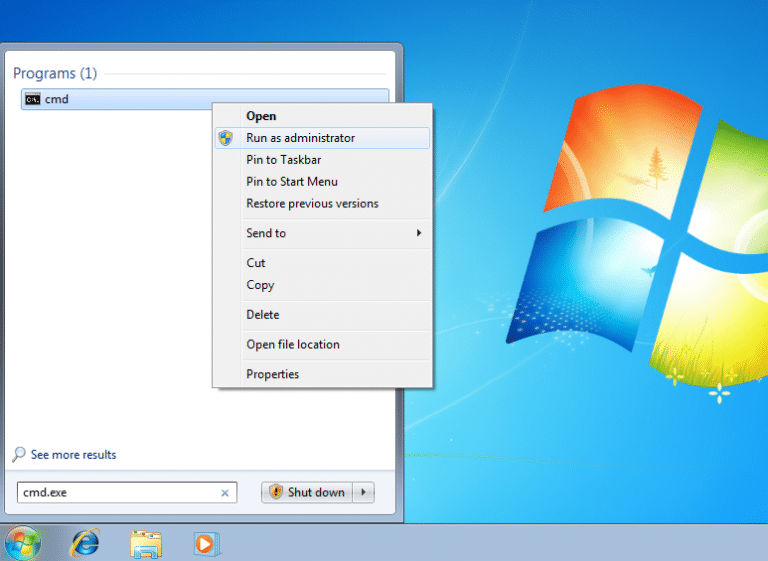Click the See more results link
768x561 pixels.
point(73,455)
